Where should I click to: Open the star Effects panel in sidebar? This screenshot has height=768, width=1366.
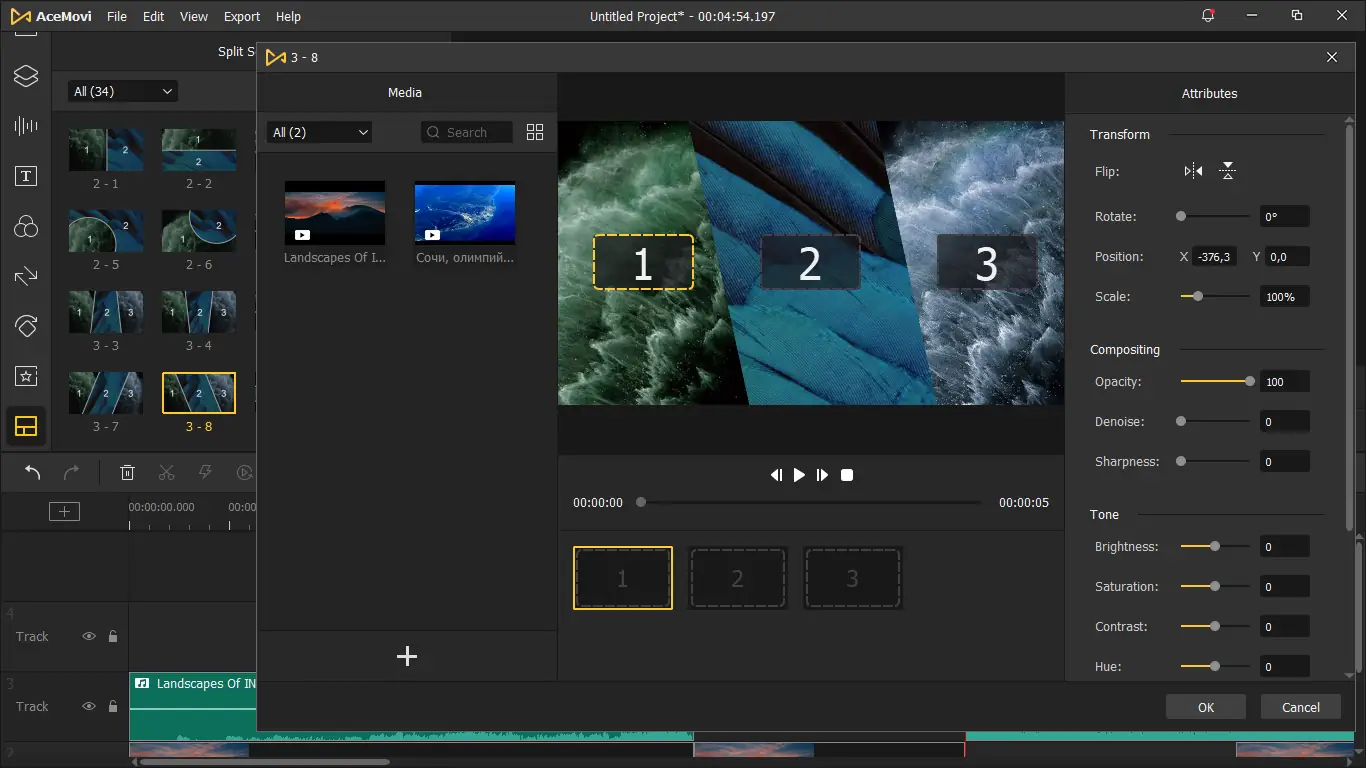pyautogui.click(x=26, y=376)
